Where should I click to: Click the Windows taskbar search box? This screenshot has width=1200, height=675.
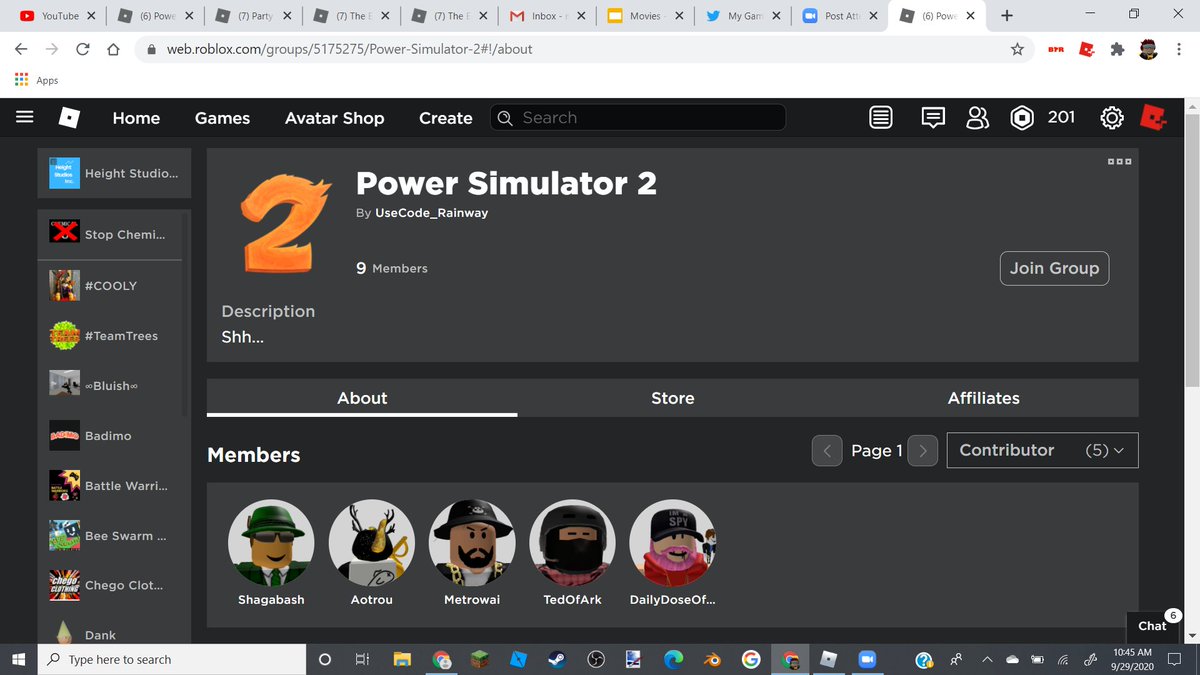(x=171, y=659)
